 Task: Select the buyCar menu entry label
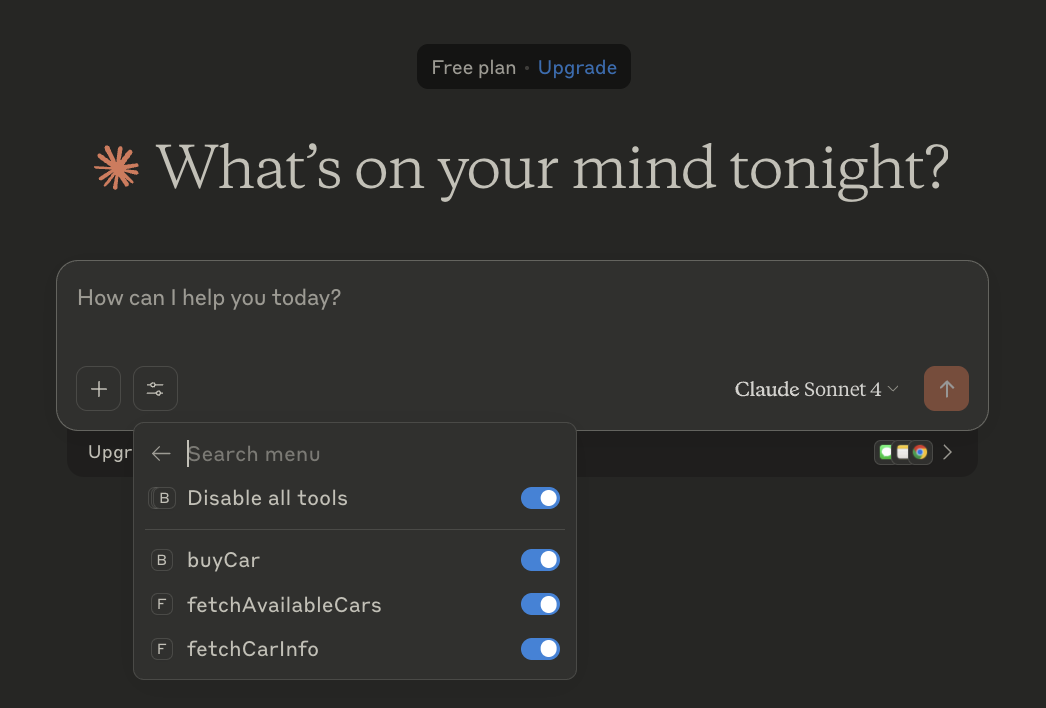[x=223, y=560]
